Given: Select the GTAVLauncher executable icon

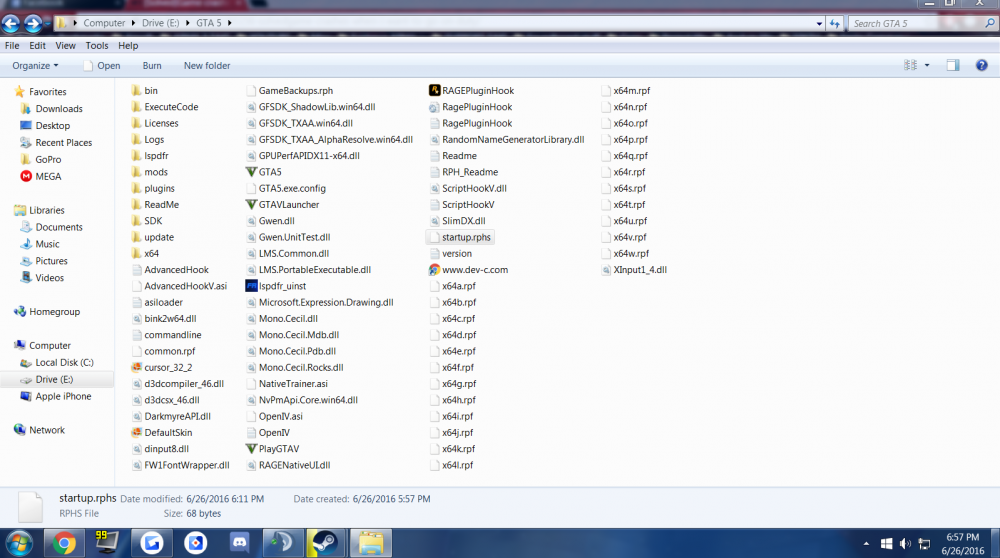Looking at the screenshot, I should click(251, 205).
